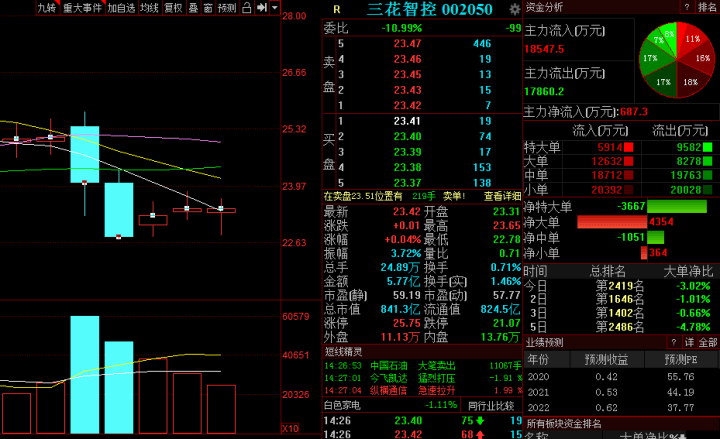Expand 全部 in the 业绩预测 panel
This screenshot has height=439, width=720.
click(x=707, y=342)
